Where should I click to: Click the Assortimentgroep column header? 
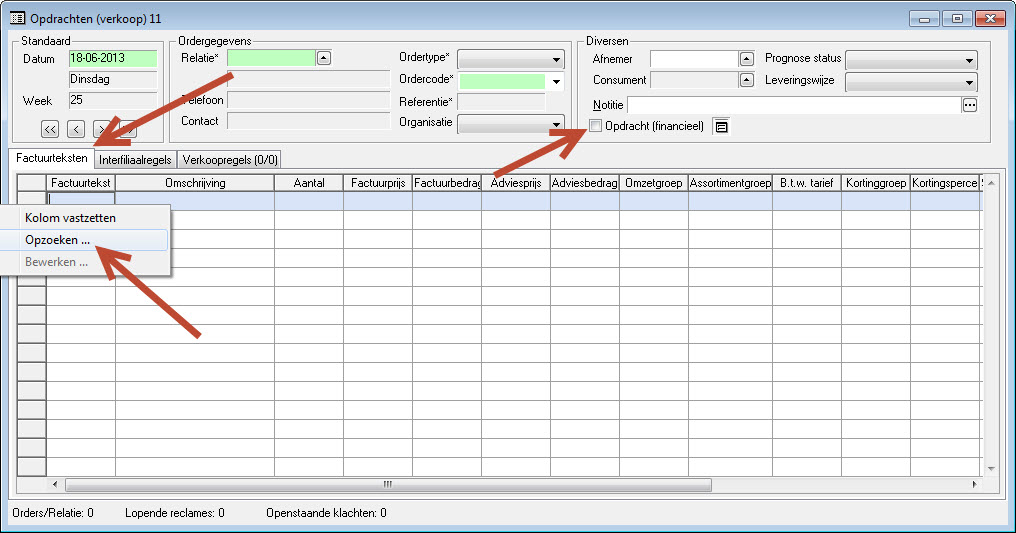(730, 183)
